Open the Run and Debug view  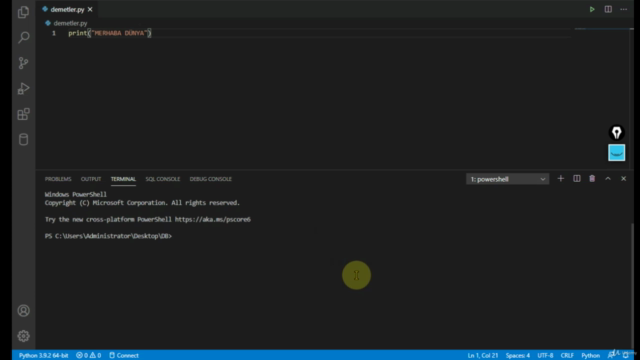(x=23, y=89)
